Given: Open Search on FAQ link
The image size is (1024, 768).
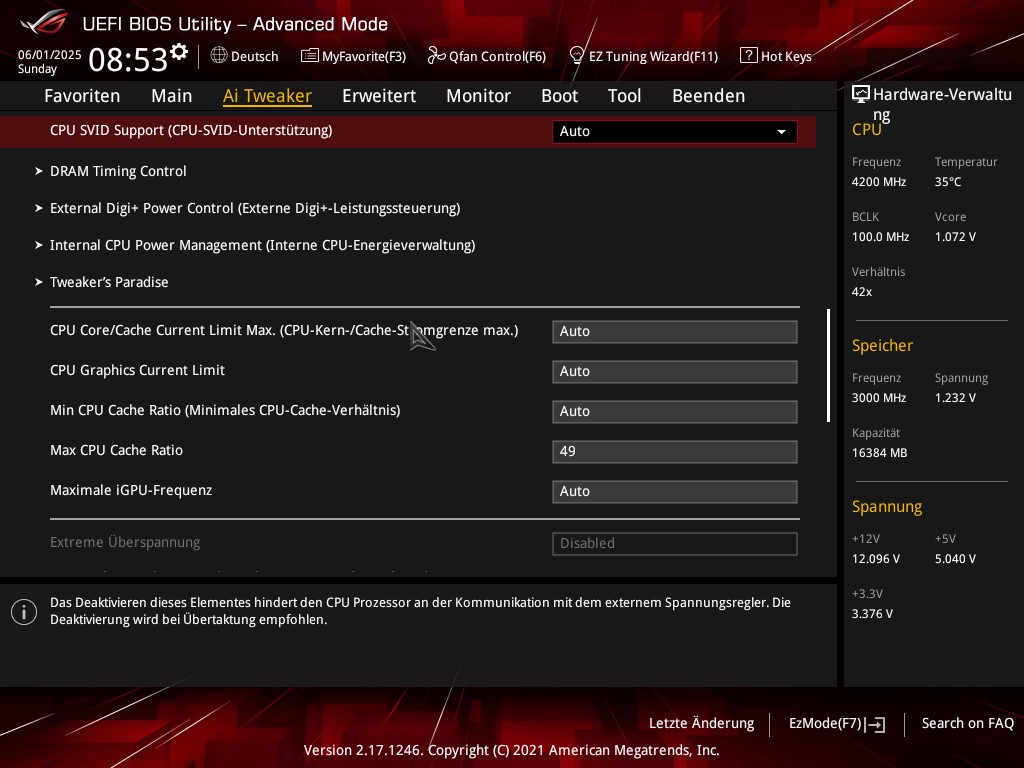Looking at the screenshot, I should point(967,723).
